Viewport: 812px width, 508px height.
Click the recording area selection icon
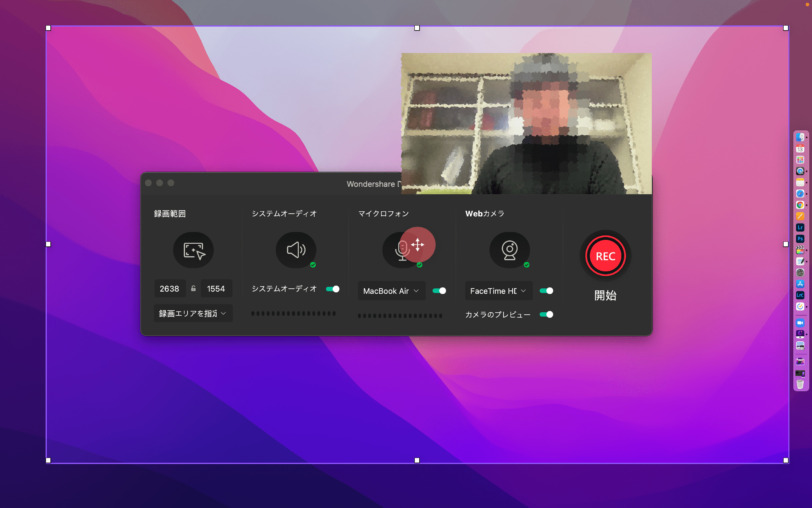tap(193, 250)
